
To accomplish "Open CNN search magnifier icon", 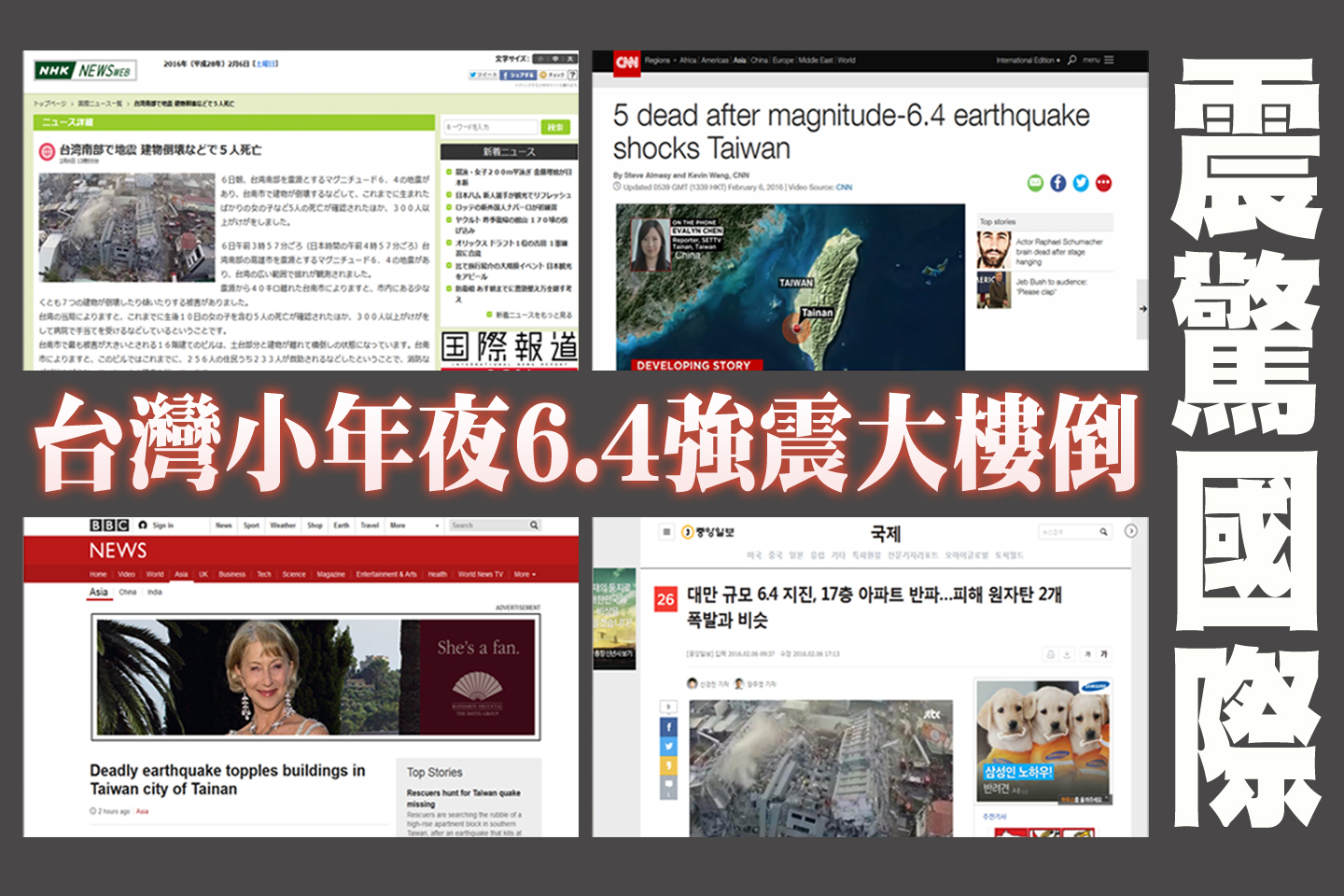I will (1072, 60).
